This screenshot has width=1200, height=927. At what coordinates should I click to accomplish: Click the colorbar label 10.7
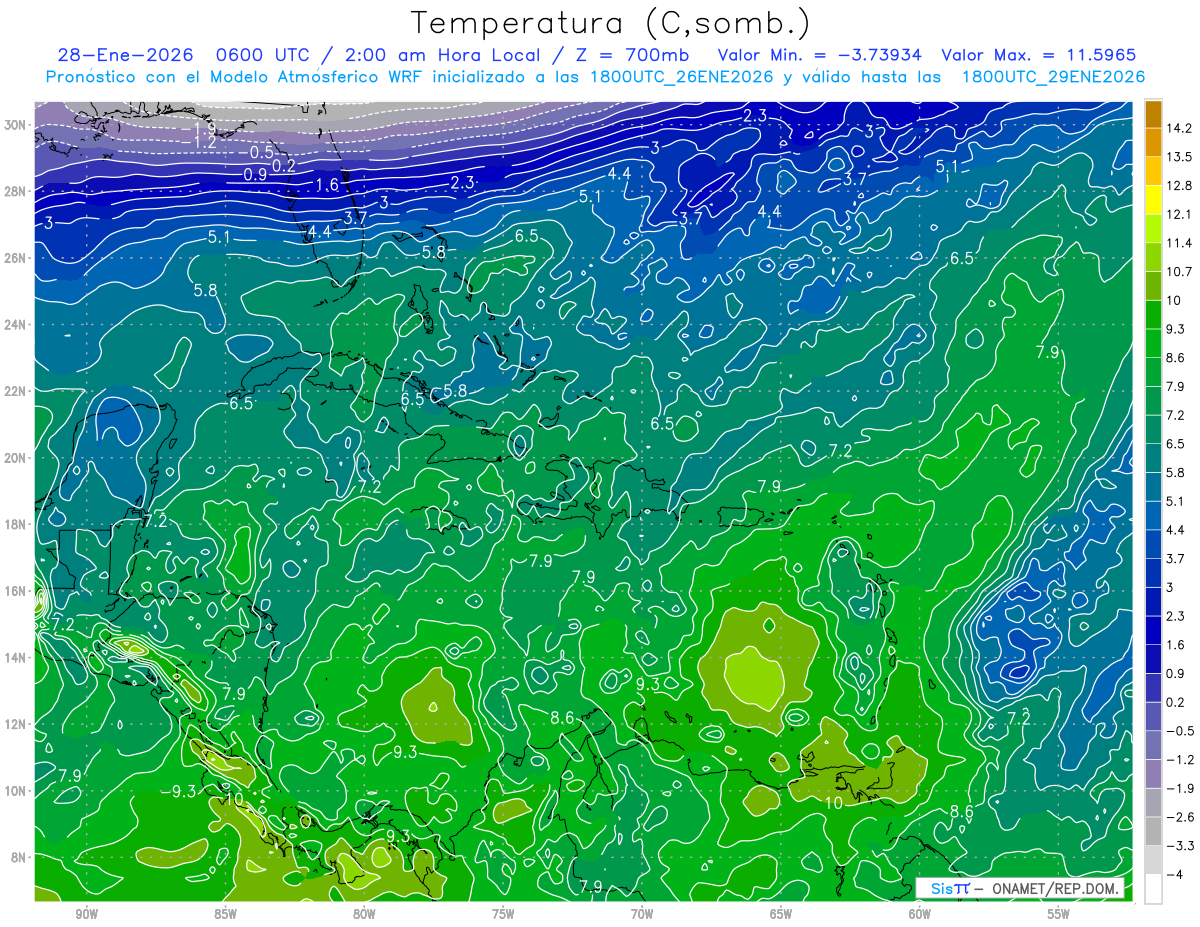(x=1179, y=272)
